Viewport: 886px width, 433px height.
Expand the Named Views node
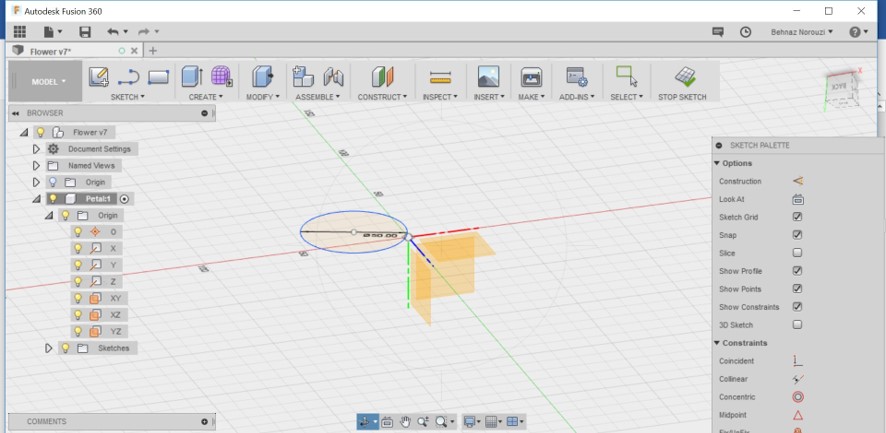tap(37, 166)
